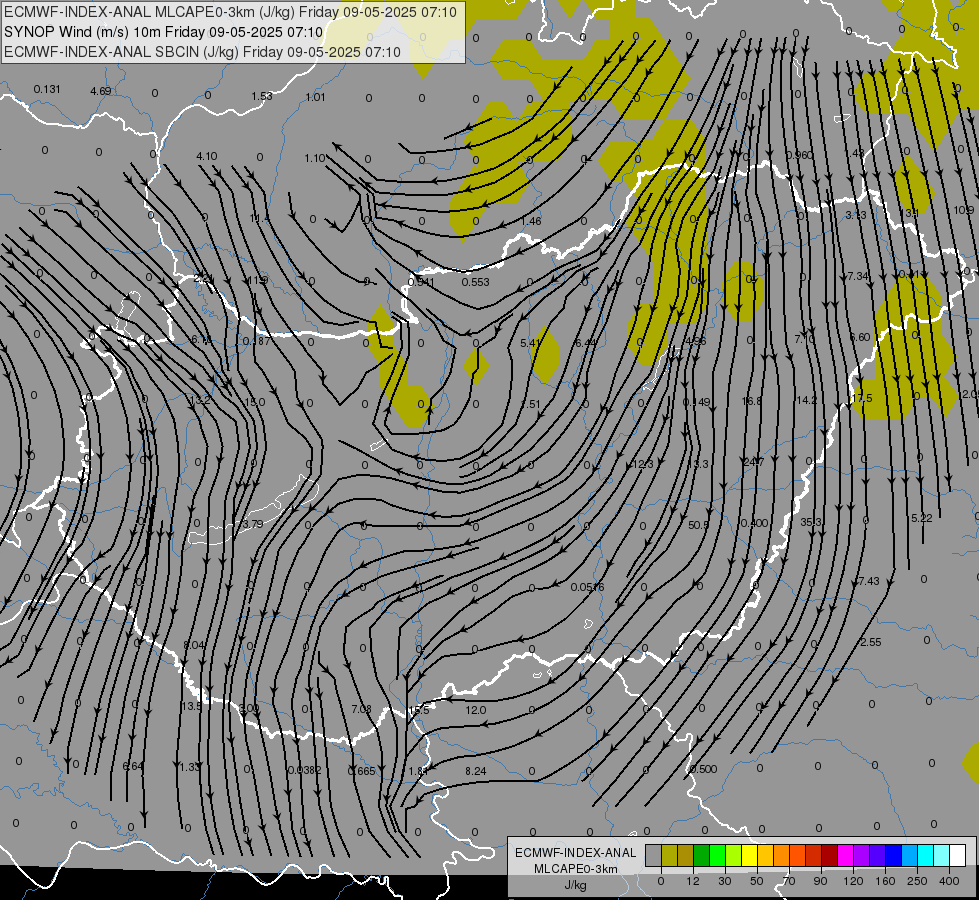Click the pure yellow legend swatch
Image resolution: width=979 pixels, height=900 pixels.
coord(749,855)
